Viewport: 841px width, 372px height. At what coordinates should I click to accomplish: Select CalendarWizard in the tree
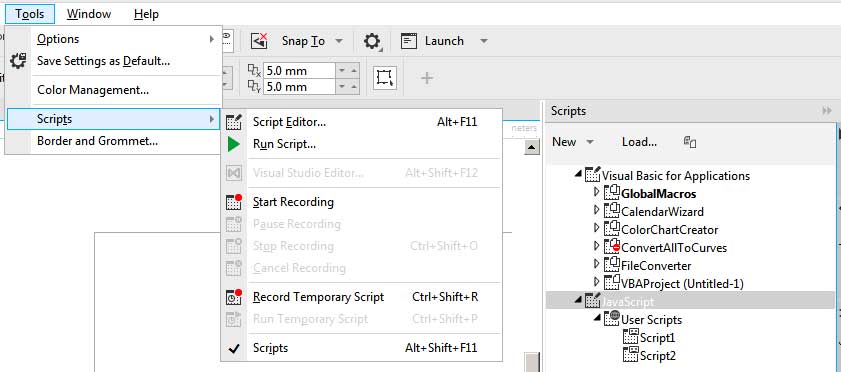click(662, 212)
